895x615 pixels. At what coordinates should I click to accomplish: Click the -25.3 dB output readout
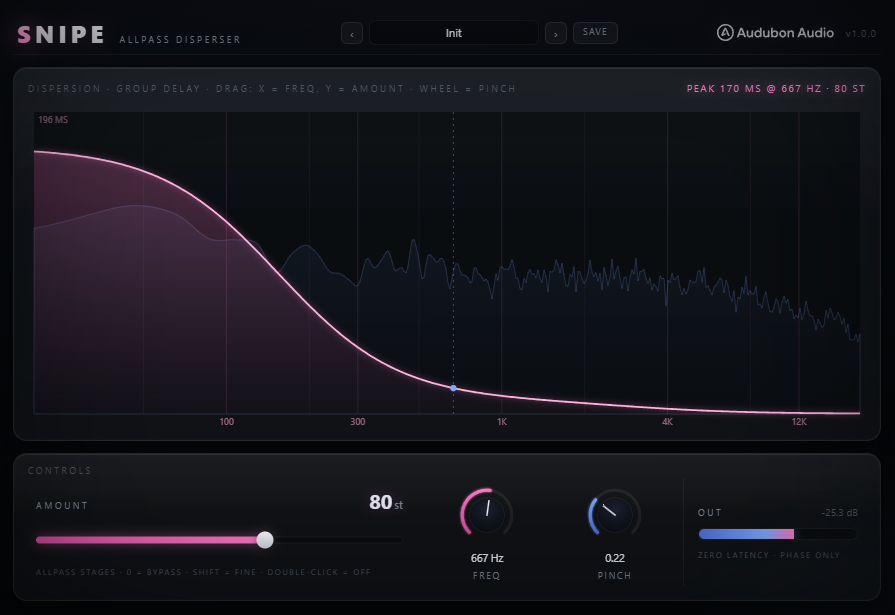(839, 513)
